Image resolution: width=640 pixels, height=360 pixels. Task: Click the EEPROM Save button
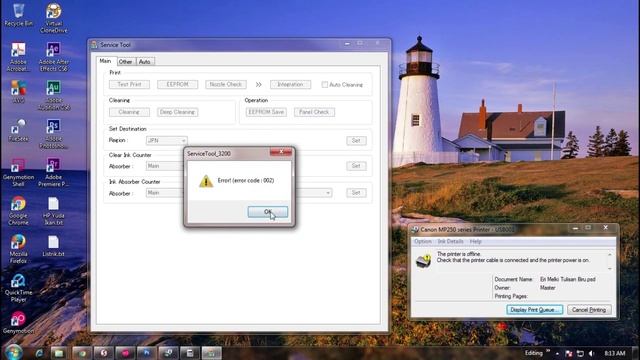tap(266, 112)
